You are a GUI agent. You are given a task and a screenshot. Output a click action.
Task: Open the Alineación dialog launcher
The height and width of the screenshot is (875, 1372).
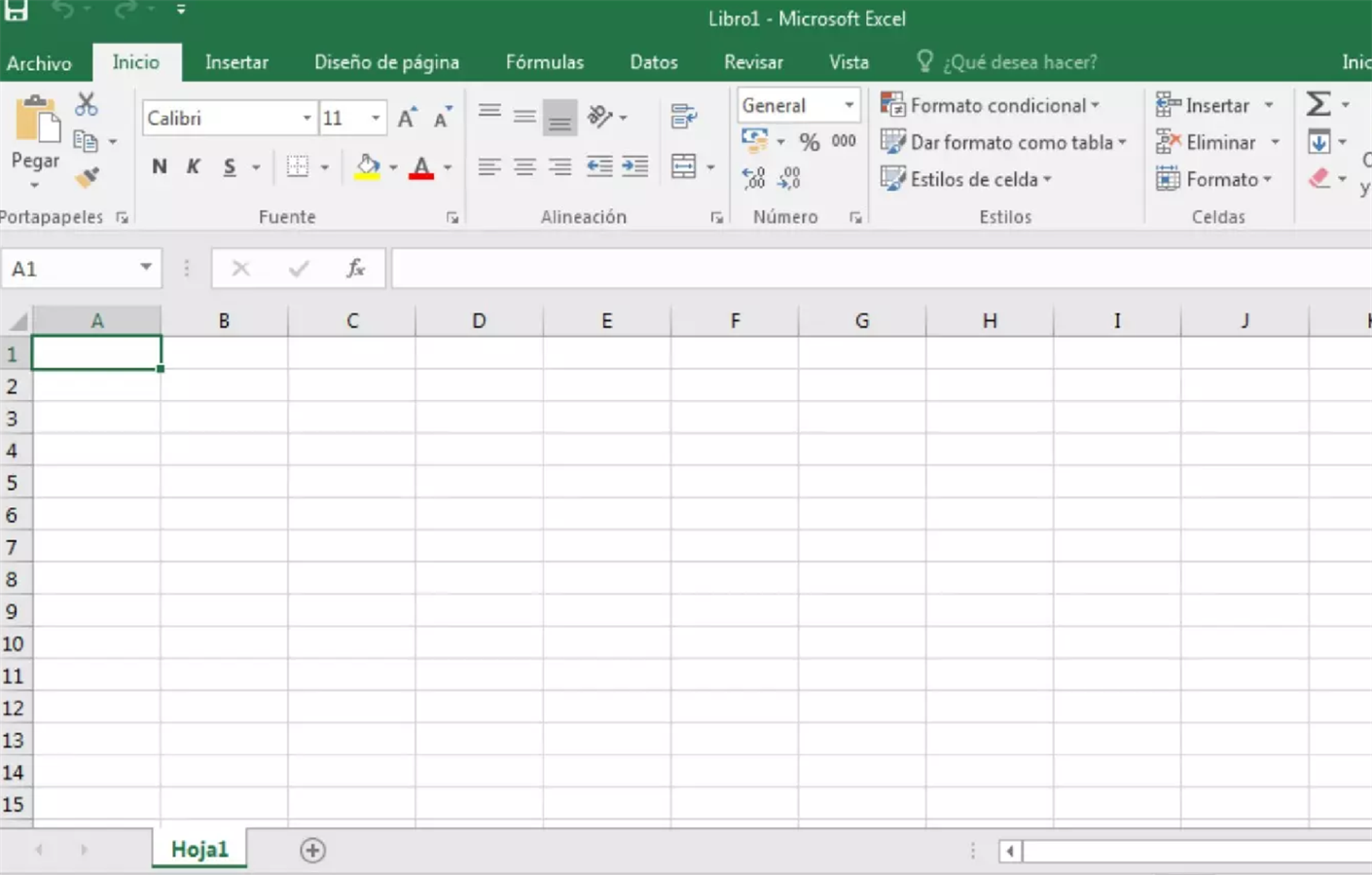click(717, 218)
